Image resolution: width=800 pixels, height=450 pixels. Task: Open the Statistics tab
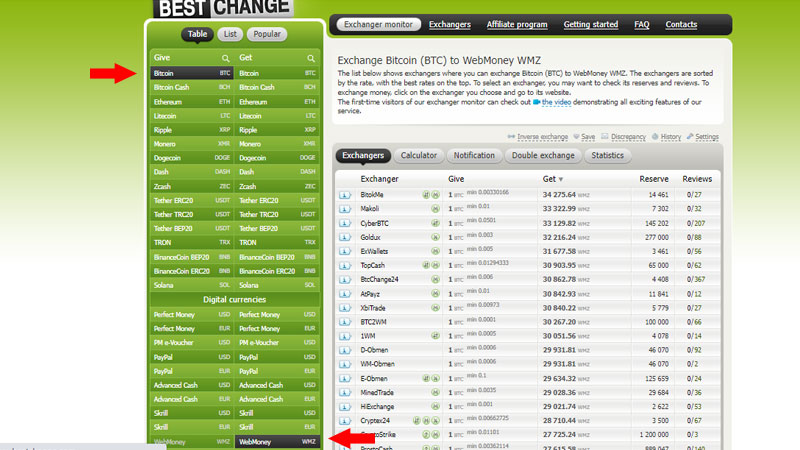point(607,156)
